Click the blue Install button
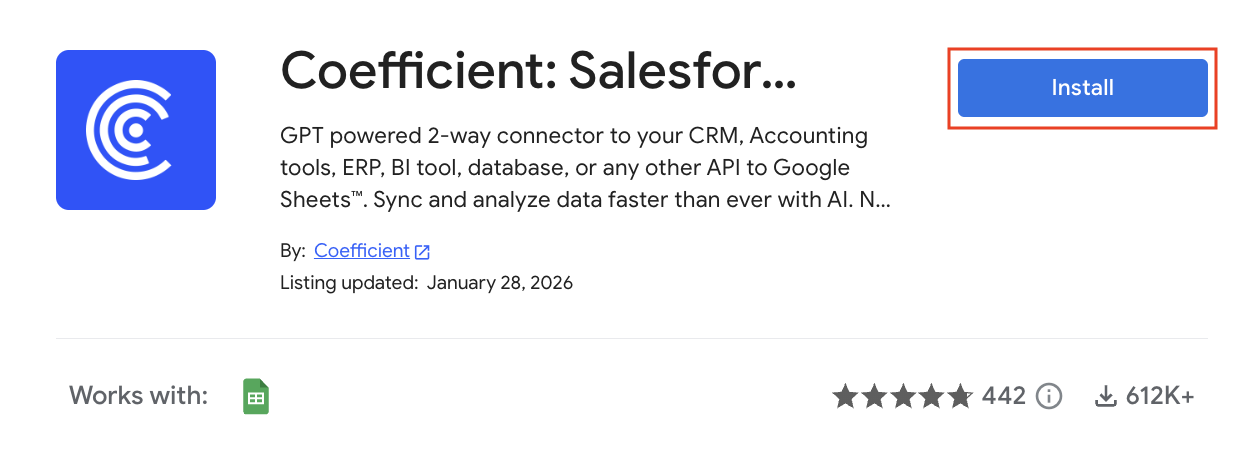 click(1082, 88)
